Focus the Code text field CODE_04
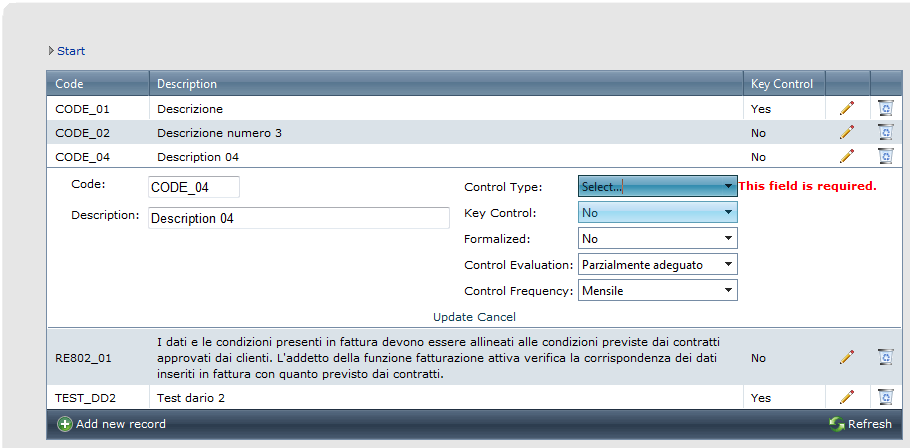 194,187
